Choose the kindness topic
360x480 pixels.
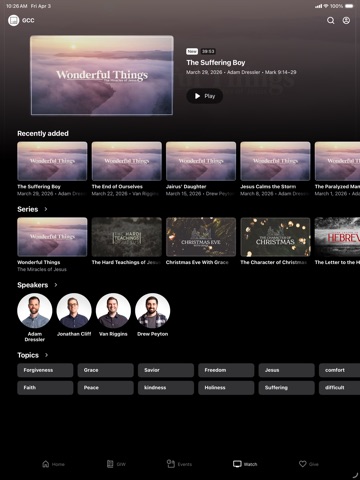click(x=166, y=388)
